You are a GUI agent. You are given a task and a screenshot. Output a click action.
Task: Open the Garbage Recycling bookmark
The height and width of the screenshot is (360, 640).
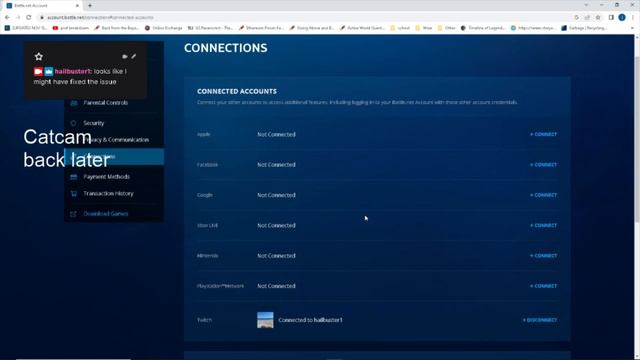click(x=584, y=28)
